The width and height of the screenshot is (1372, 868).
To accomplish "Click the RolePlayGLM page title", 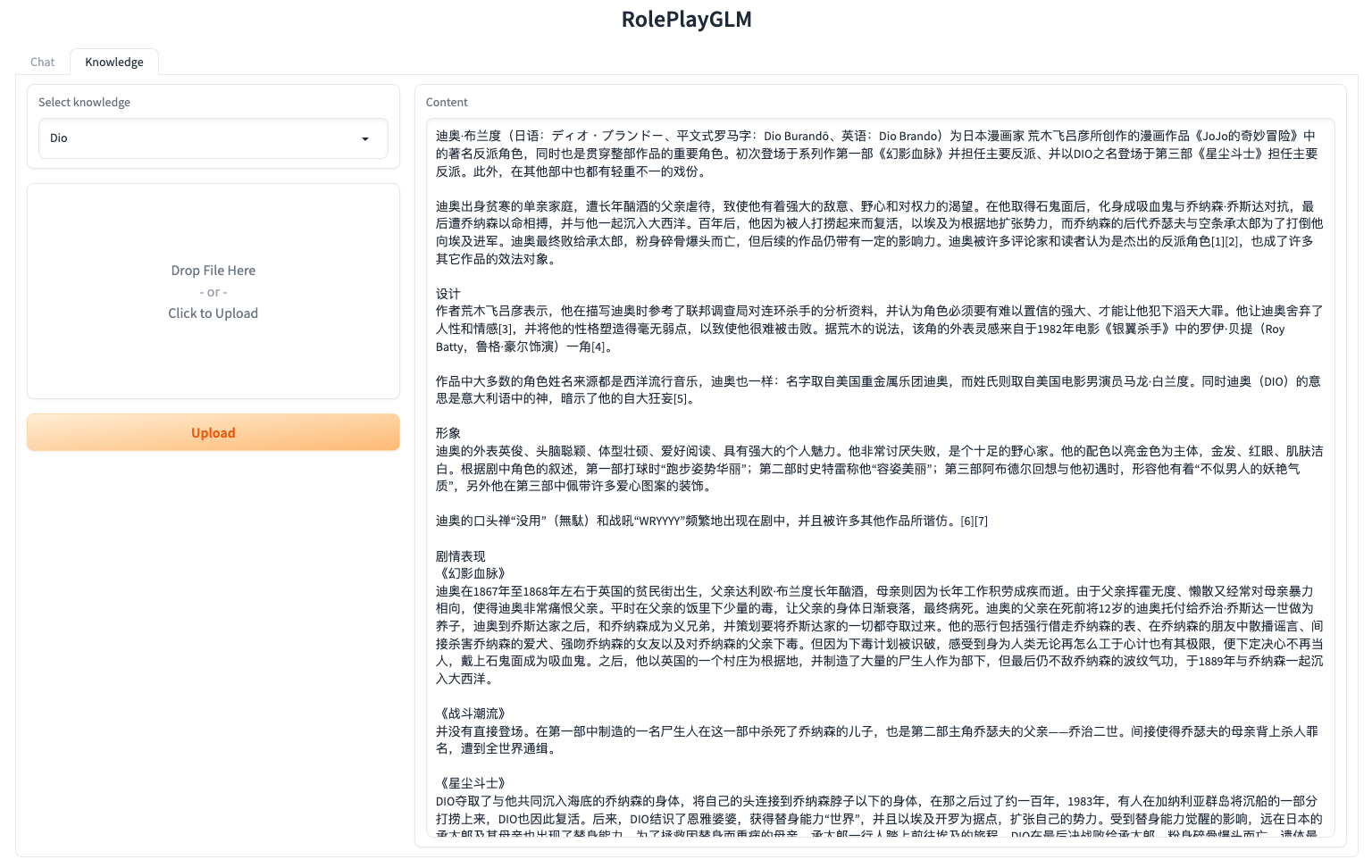I will coord(686,20).
